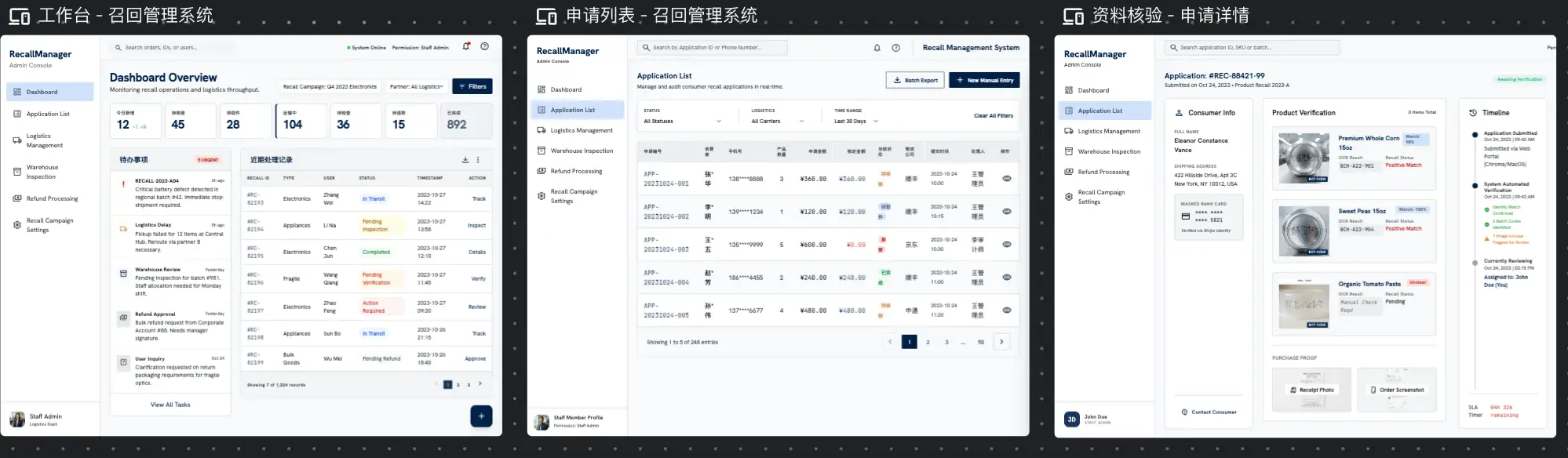Click Batch Export button

click(x=915, y=80)
